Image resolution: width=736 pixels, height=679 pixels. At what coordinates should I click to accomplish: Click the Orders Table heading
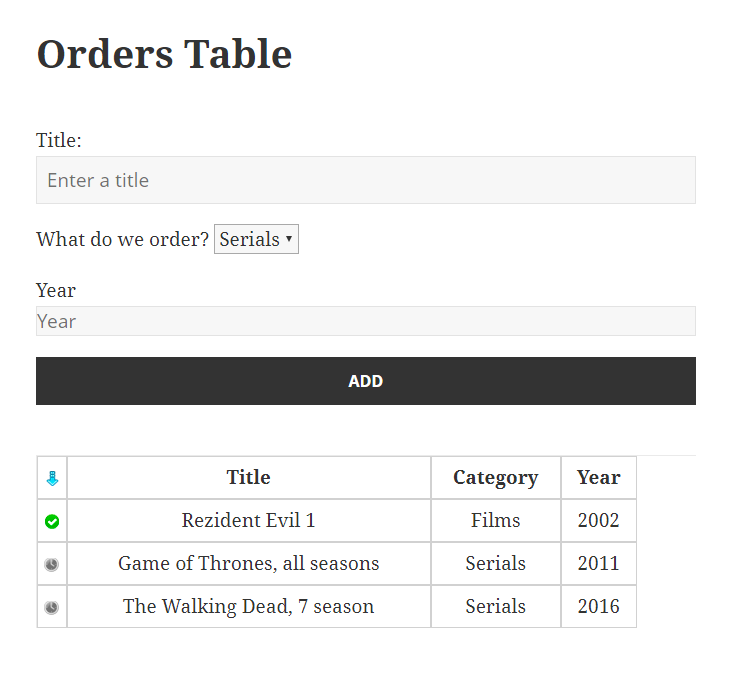164,54
